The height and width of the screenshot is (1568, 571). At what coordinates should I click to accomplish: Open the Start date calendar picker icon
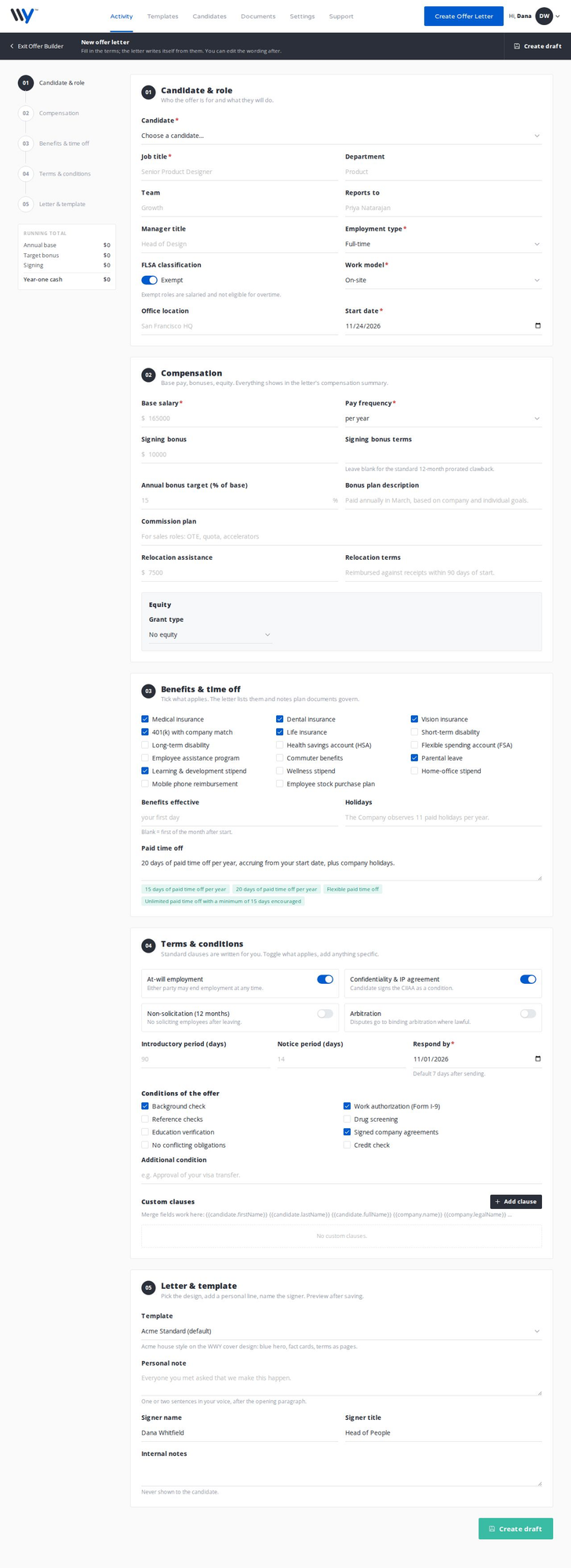[x=537, y=325]
